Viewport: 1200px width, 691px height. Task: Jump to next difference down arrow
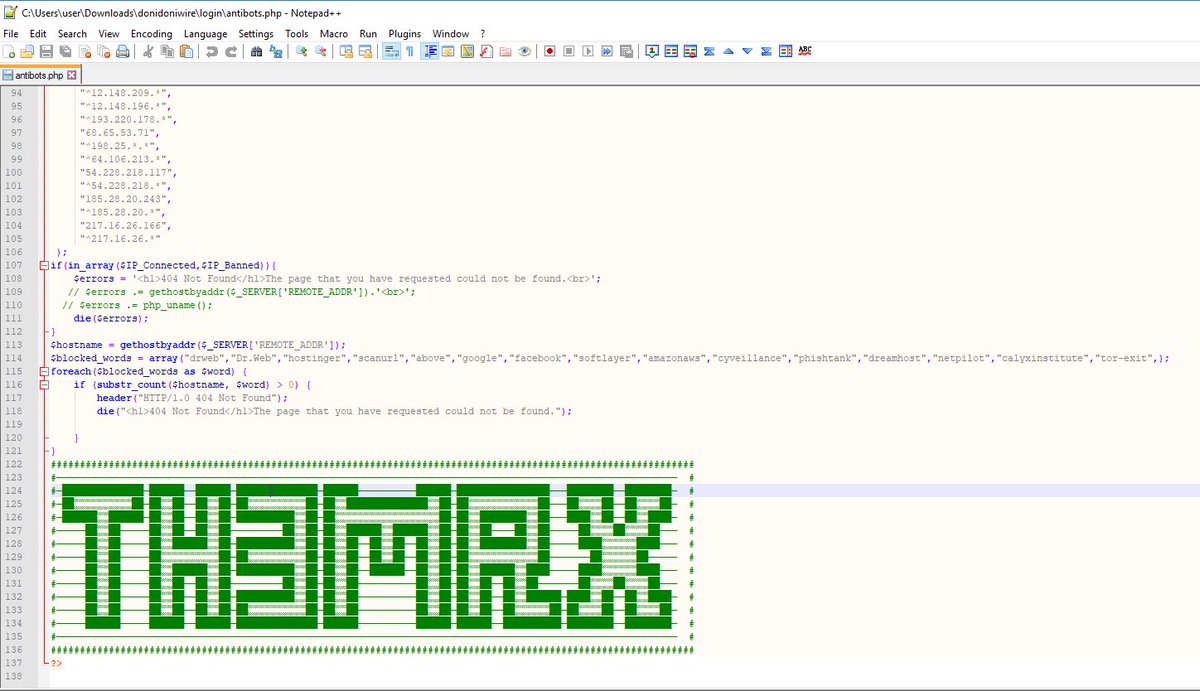pyautogui.click(x=747, y=51)
